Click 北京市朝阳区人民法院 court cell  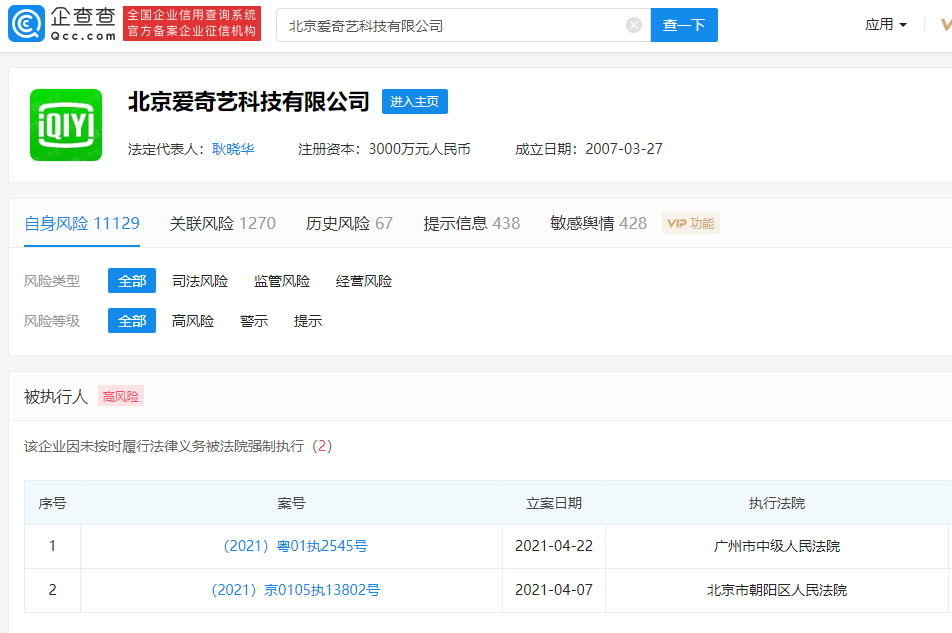point(777,590)
